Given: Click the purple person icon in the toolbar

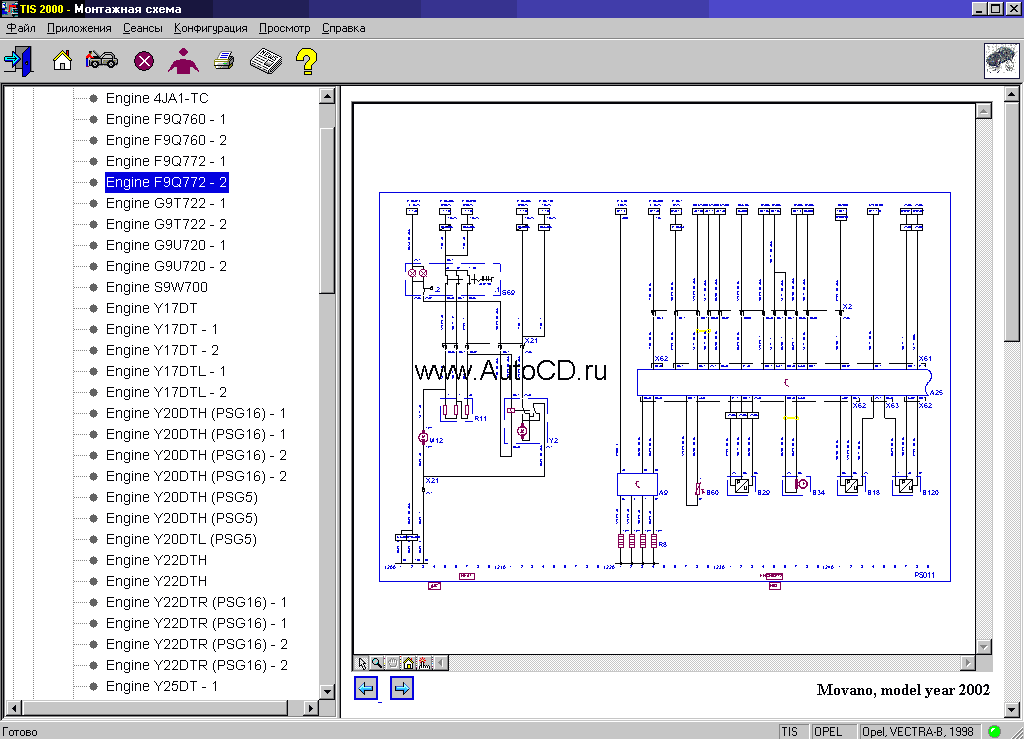Looking at the screenshot, I should [184, 61].
